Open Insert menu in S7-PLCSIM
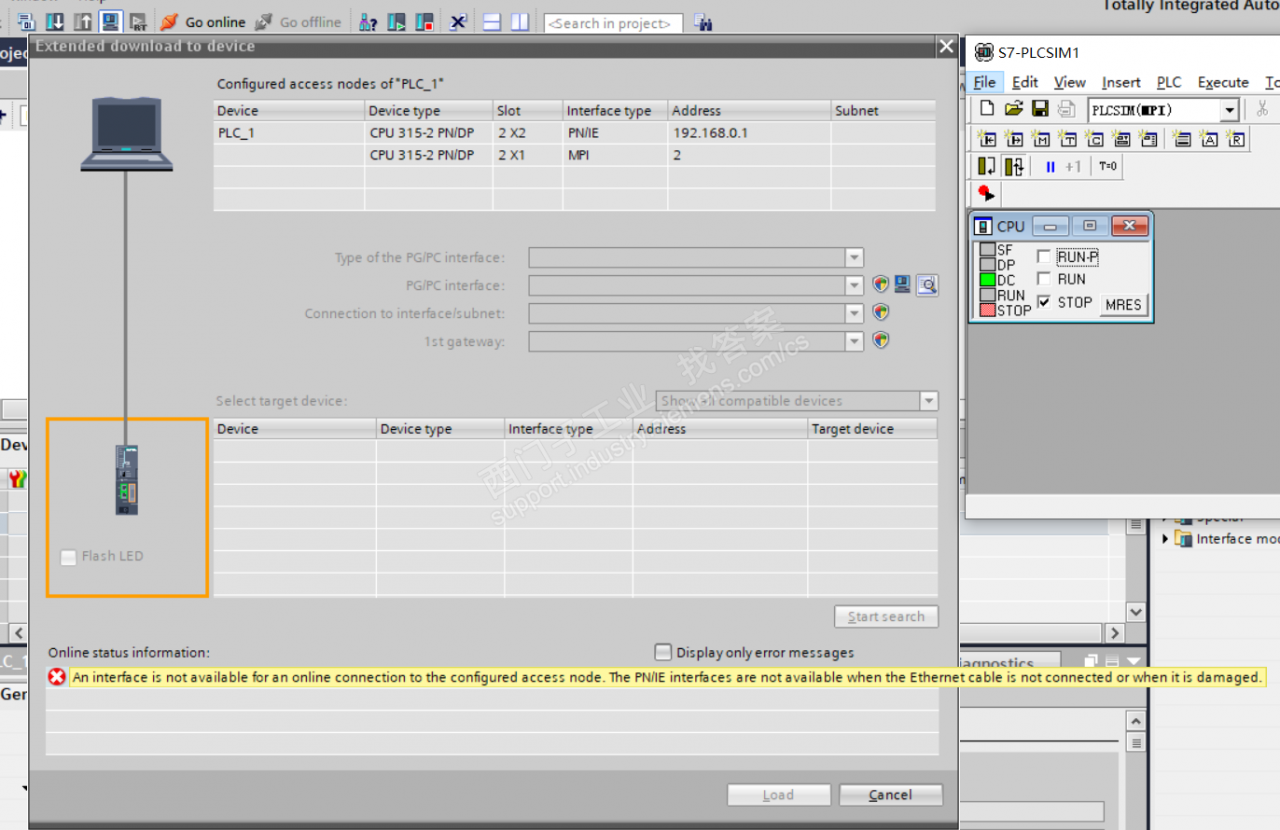 click(x=1121, y=82)
